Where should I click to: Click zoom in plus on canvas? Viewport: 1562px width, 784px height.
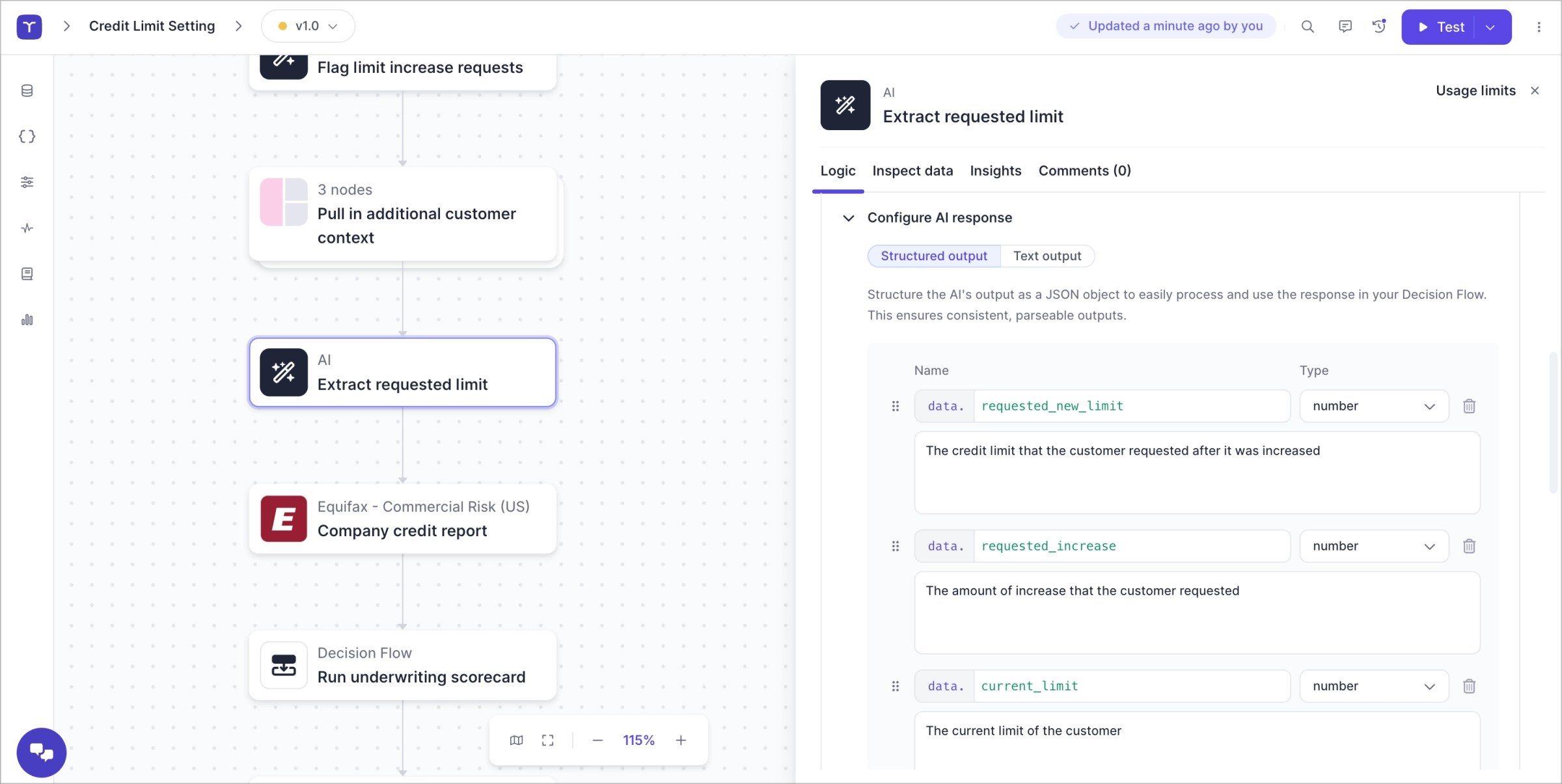tap(681, 740)
